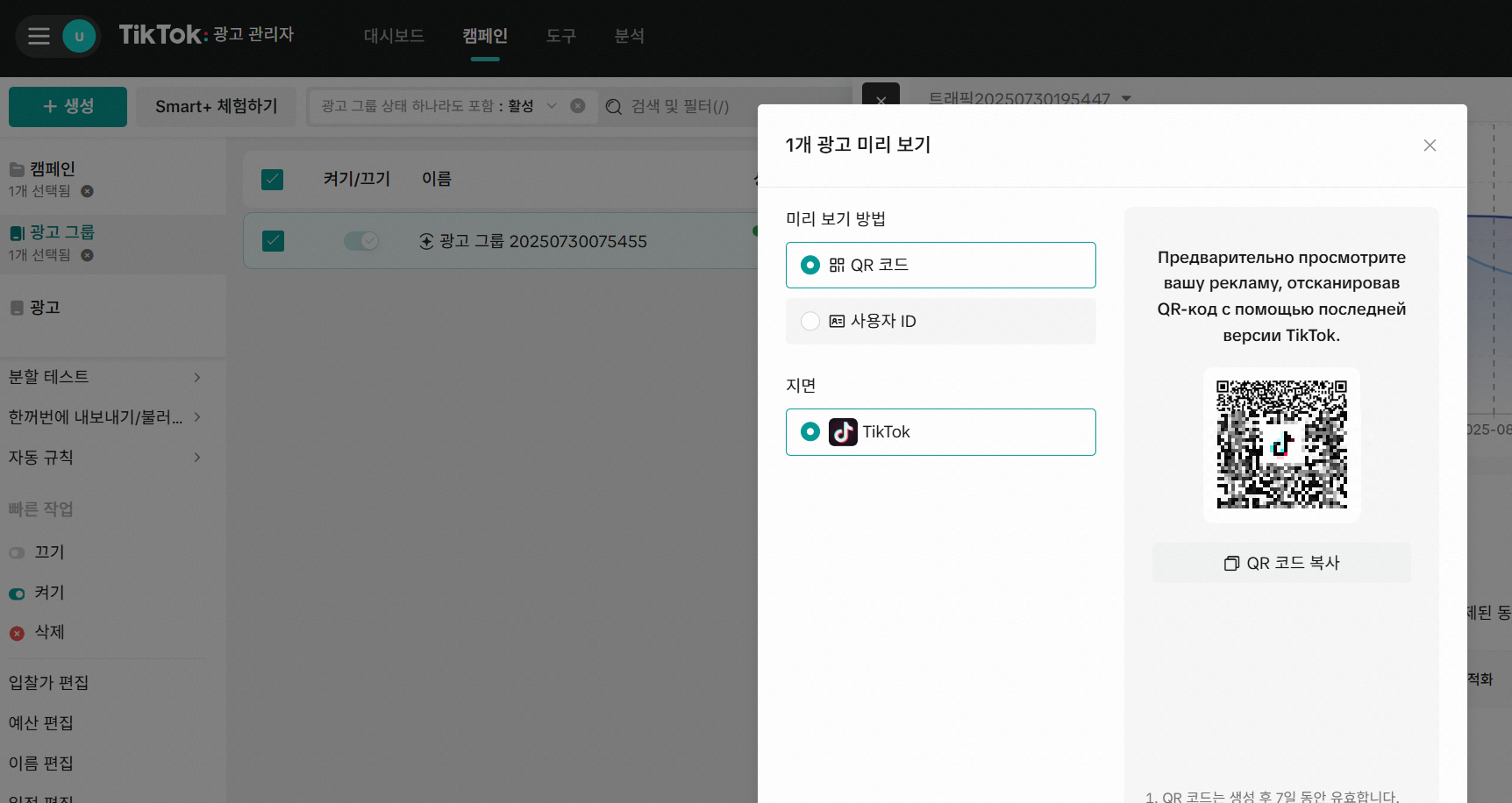1512x803 pixels.
Task: Toggle on/off switch for ad group row
Action: [361, 241]
